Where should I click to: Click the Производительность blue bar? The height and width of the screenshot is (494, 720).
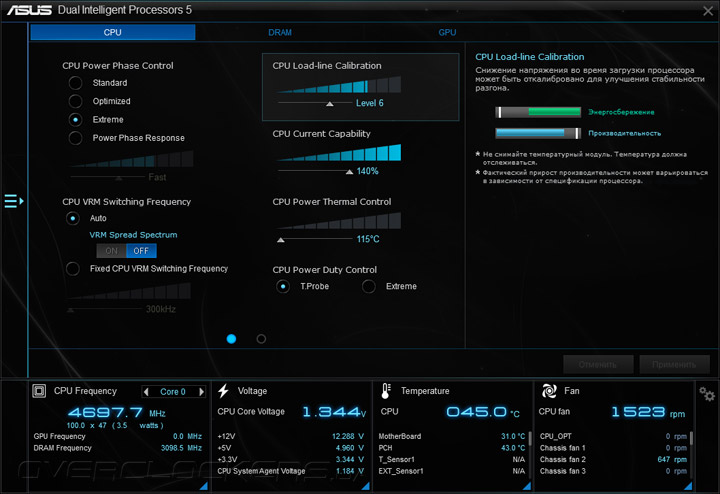click(538, 133)
